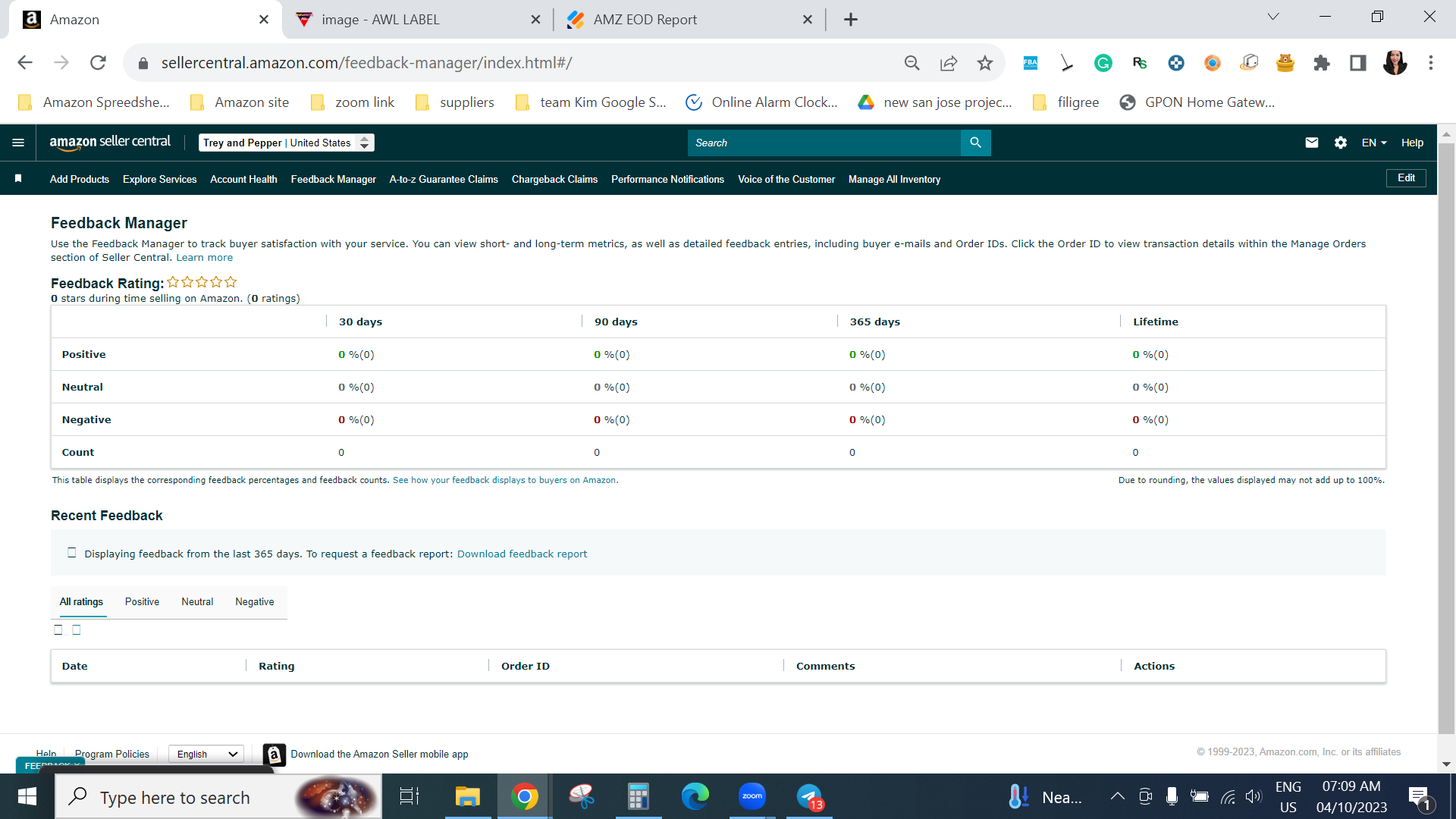The height and width of the screenshot is (819, 1456).
Task: Click the Windows taskbar search box
Action: (x=218, y=797)
